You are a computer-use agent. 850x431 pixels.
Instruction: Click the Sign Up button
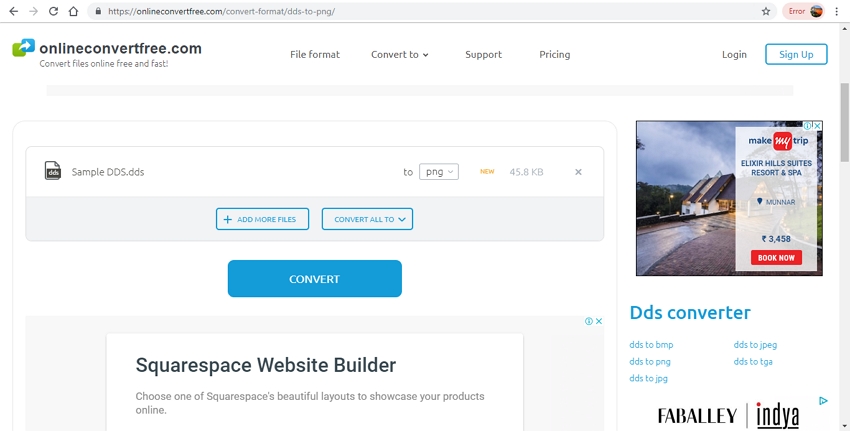(796, 54)
